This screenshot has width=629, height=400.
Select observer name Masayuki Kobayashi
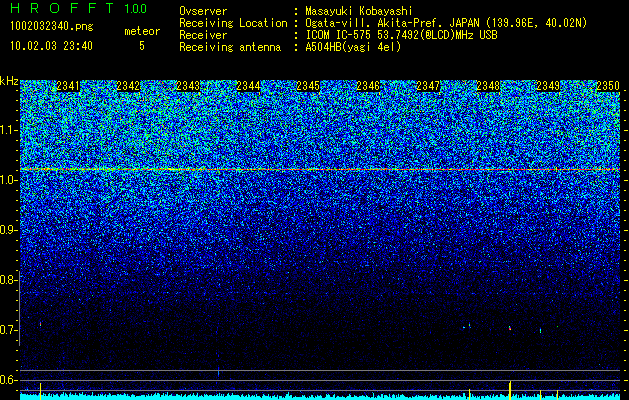point(359,12)
